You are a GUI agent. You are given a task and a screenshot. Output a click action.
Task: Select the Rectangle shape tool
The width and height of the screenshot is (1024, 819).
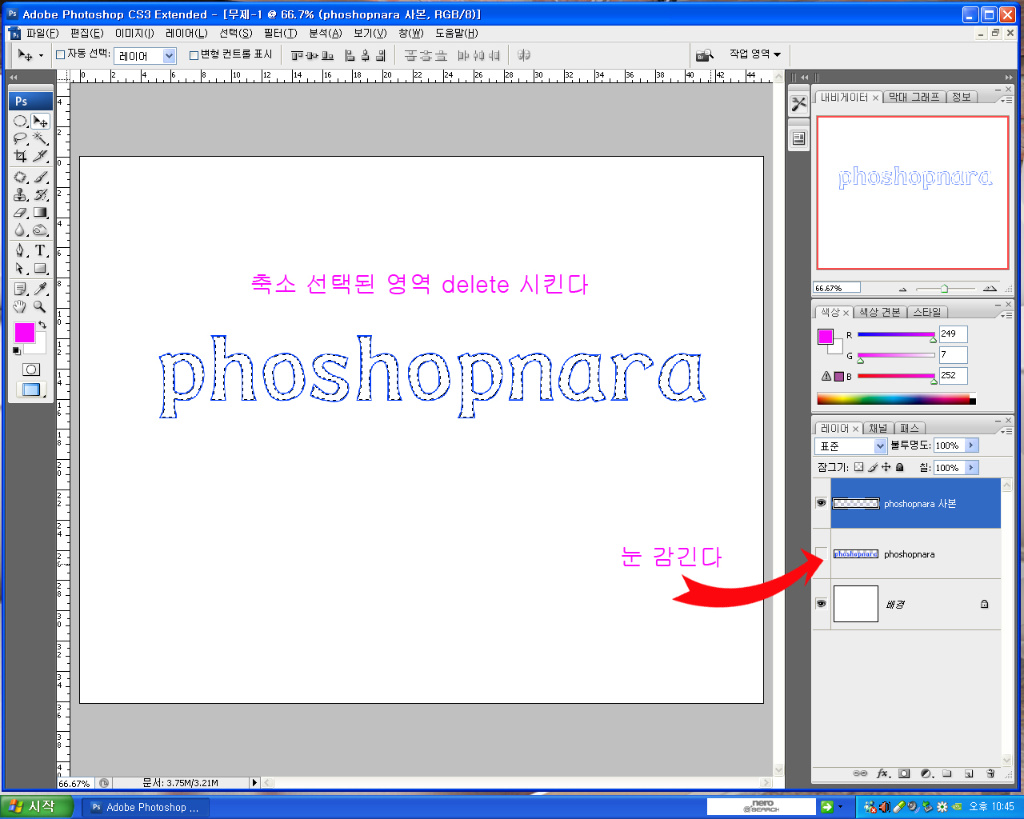[40, 268]
